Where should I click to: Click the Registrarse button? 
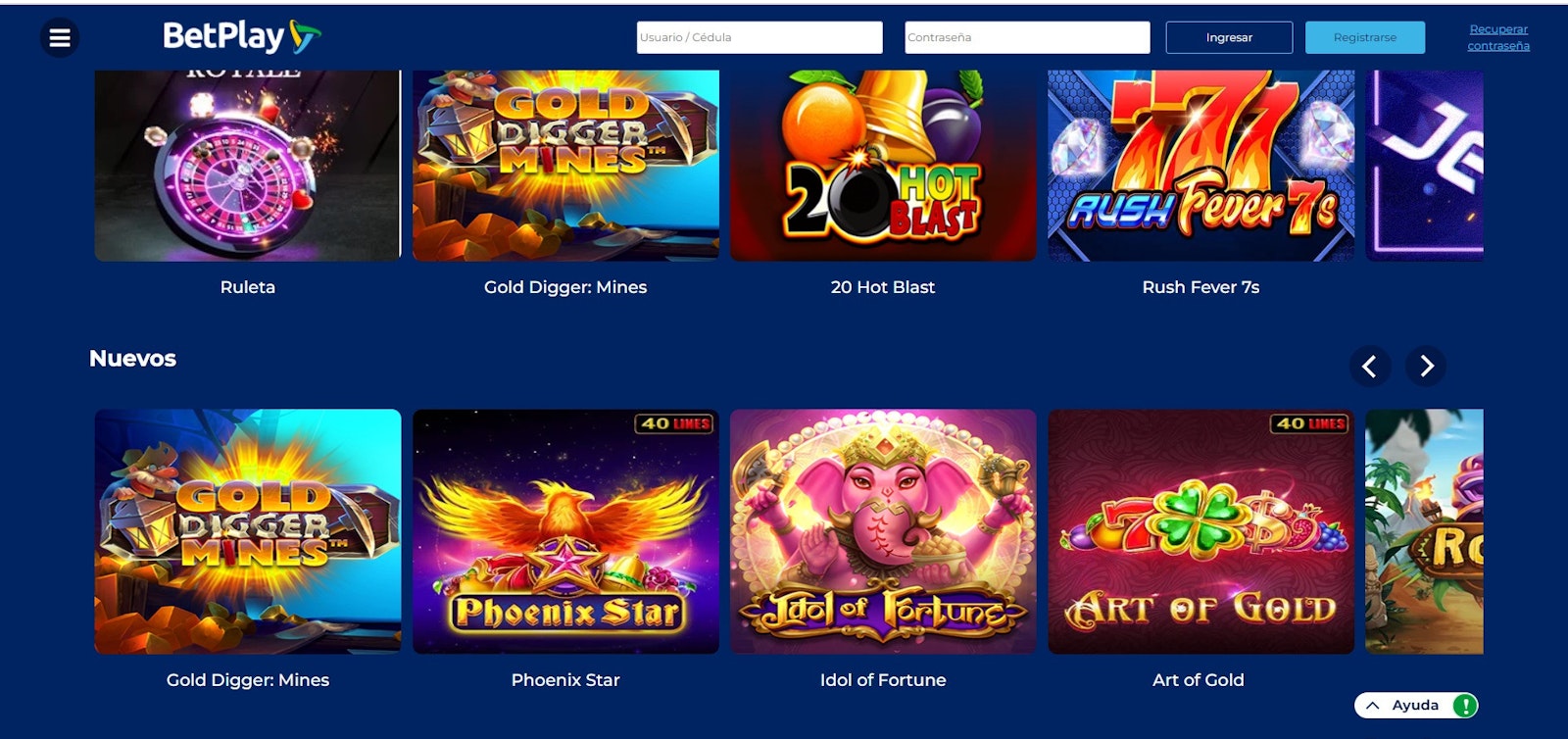pos(1365,37)
